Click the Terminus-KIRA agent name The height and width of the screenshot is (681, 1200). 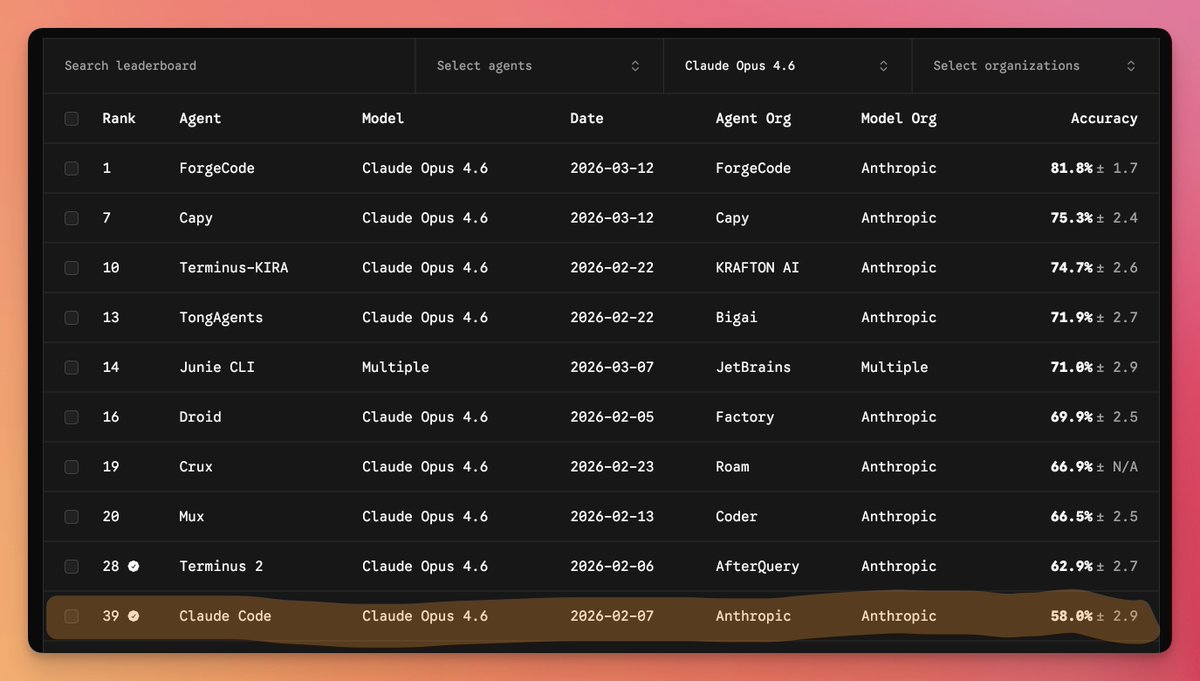(x=234, y=268)
